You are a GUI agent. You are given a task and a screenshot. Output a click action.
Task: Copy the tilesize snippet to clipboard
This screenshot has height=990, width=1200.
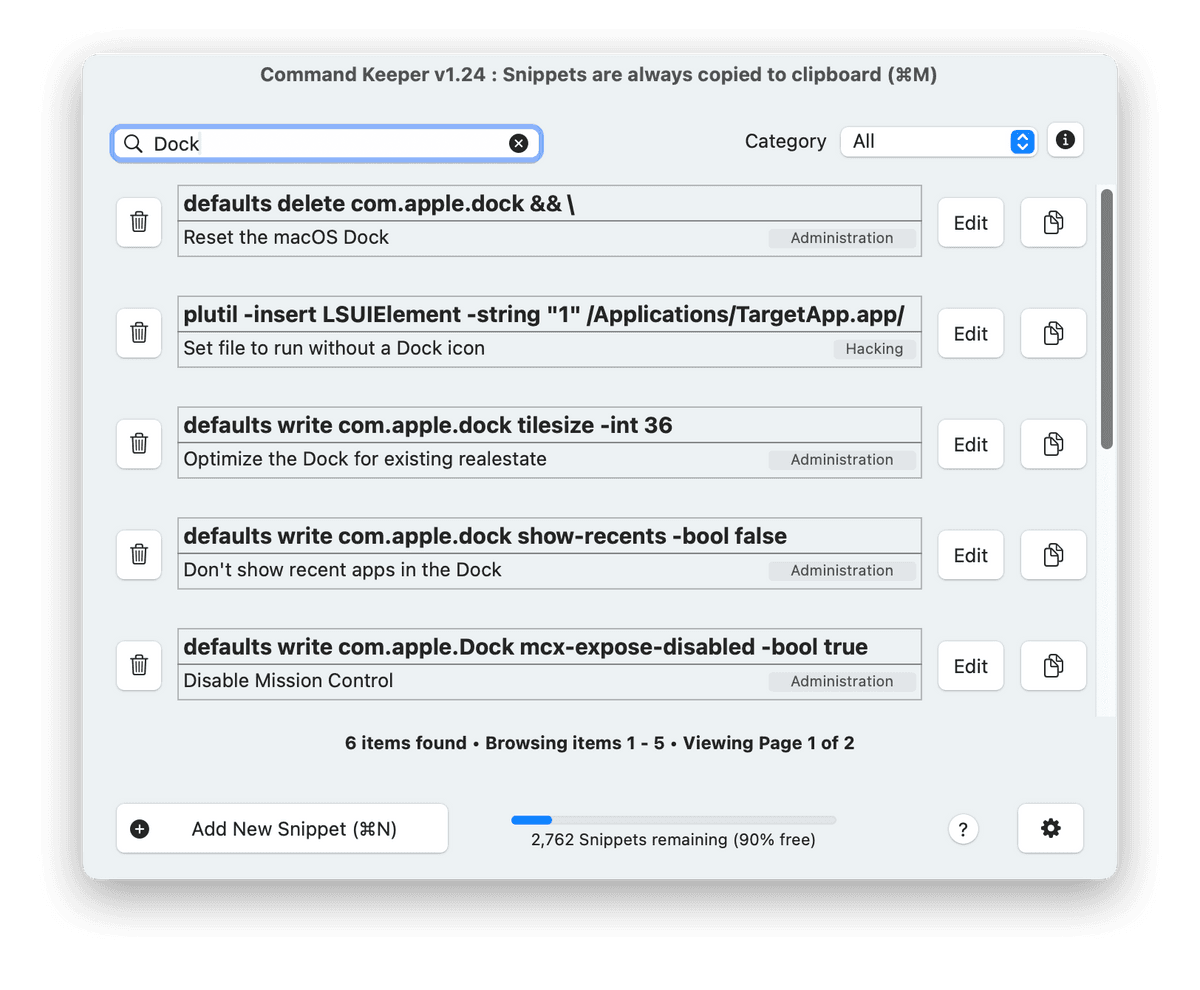[x=1052, y=444]
